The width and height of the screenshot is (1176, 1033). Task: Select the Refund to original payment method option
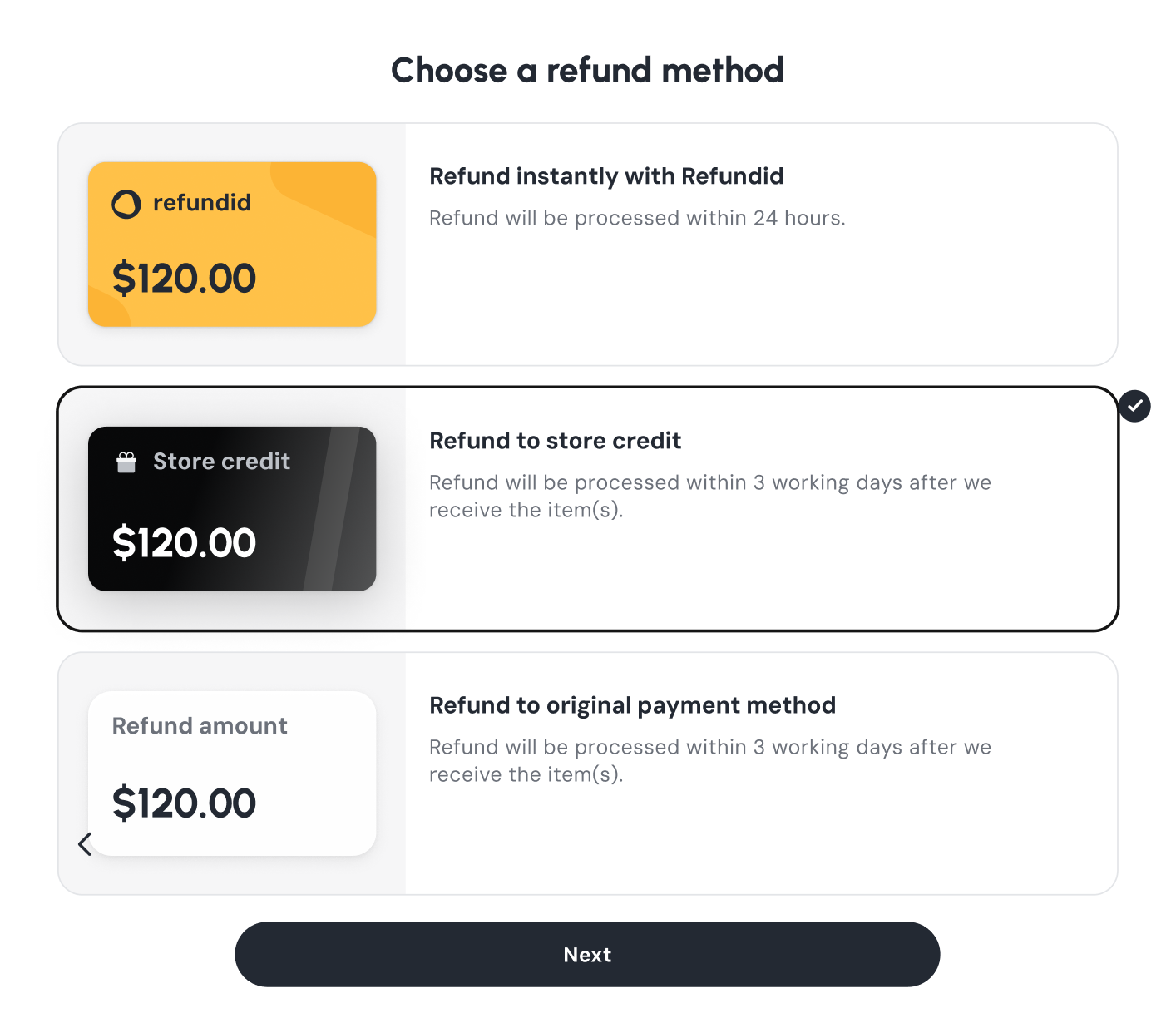point(588,774)
